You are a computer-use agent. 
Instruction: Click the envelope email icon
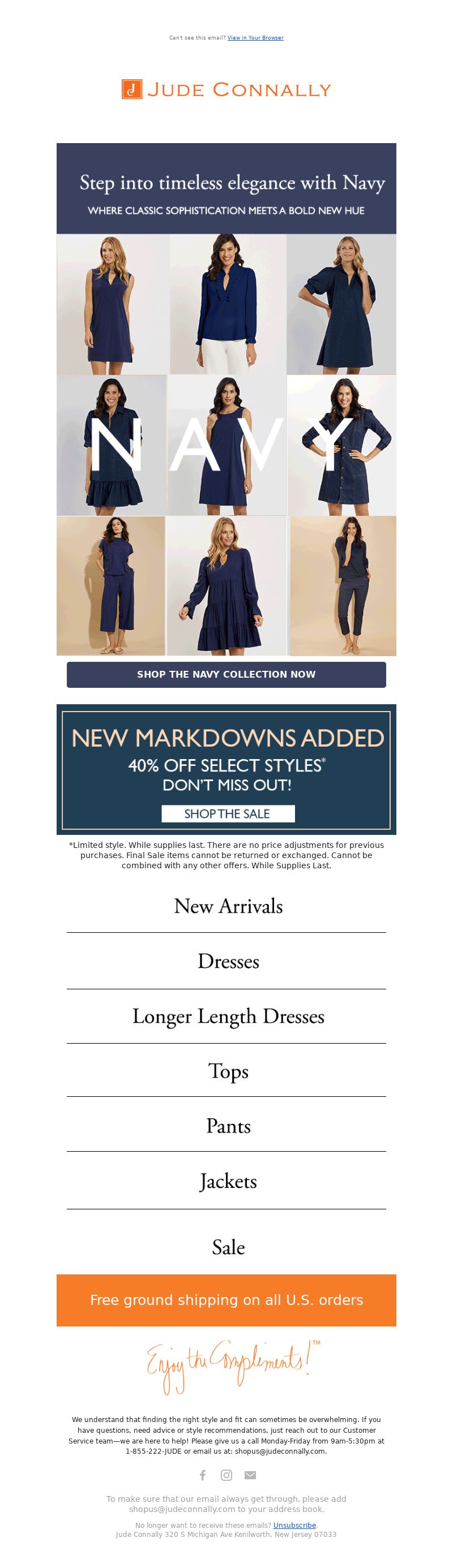(x=250, y=1475)
